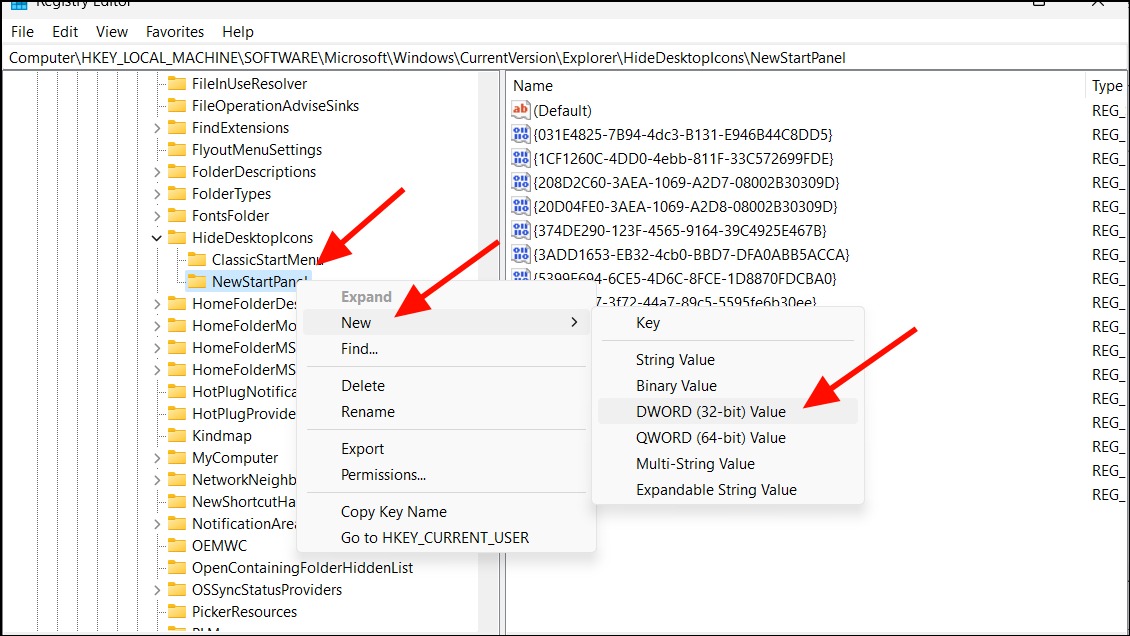The image size is (1130, 636).
Task: Expand the FontsFolder key
Action: coord(157,216)
